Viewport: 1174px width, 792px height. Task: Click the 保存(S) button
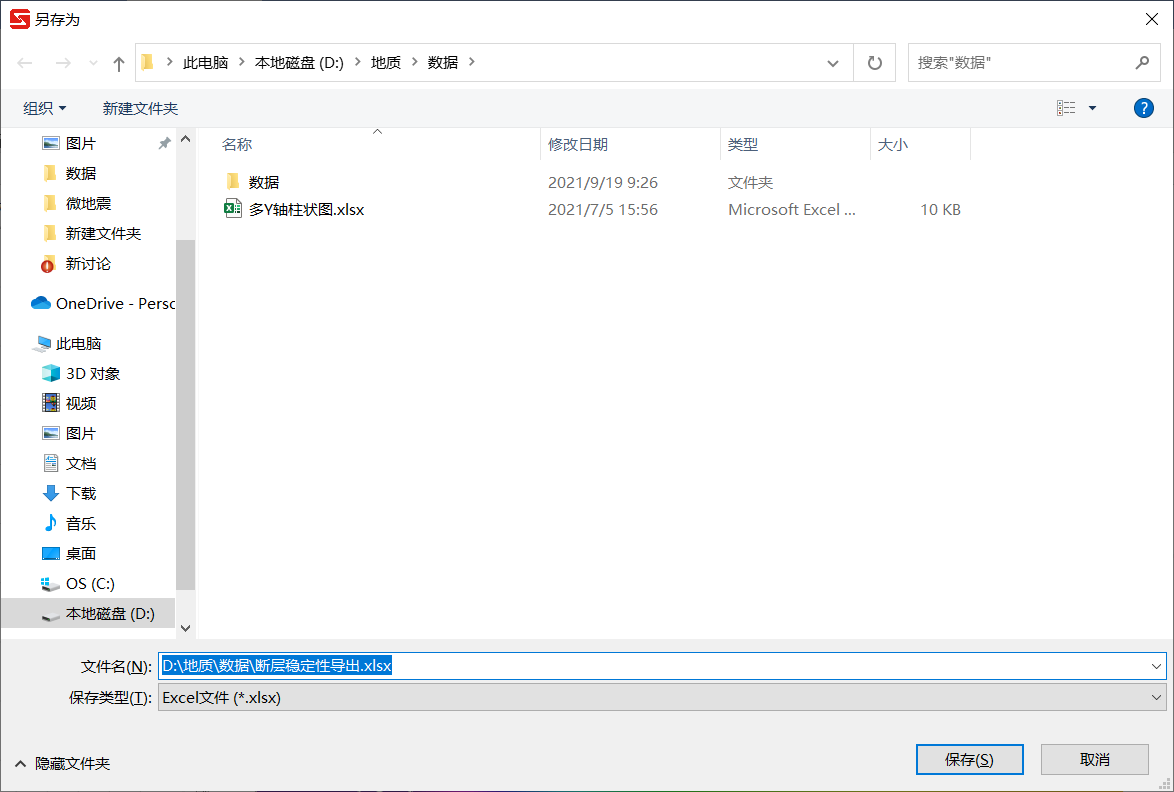point(969,760)
